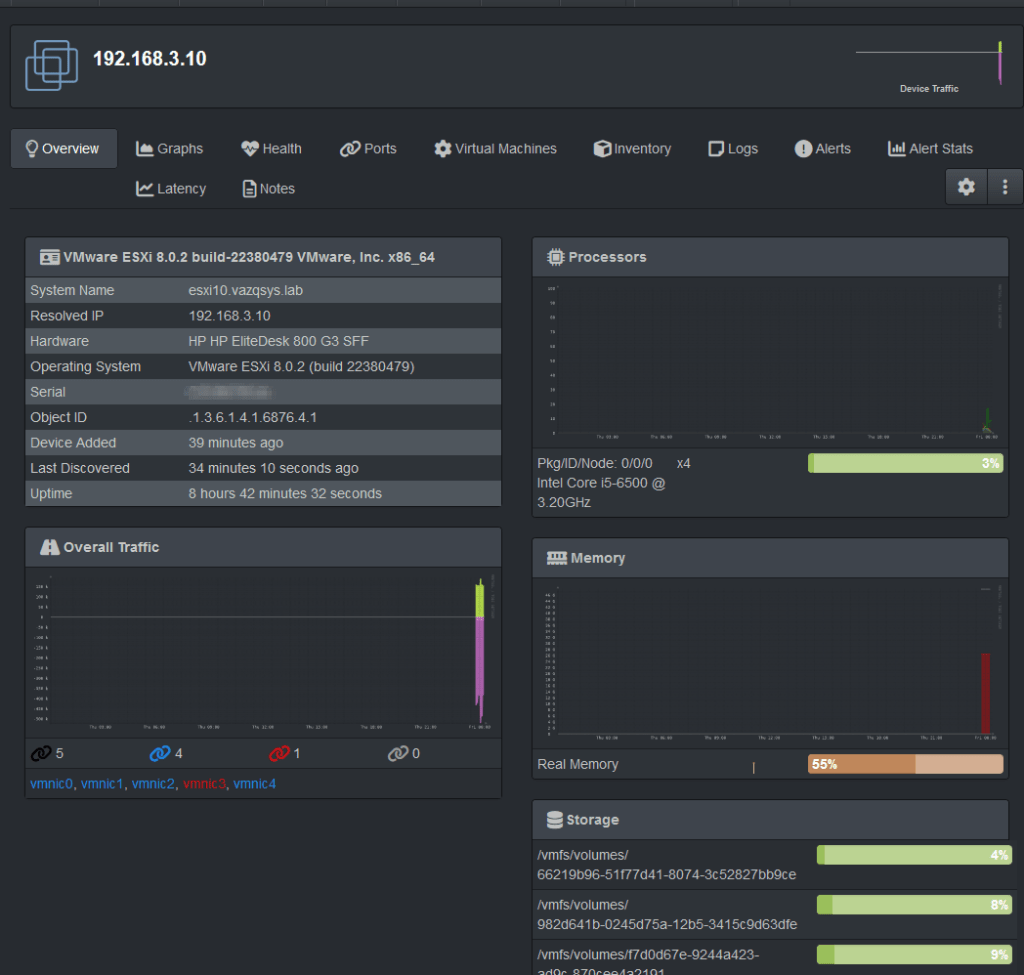Click the Processors chip icon

pos(555,257)
